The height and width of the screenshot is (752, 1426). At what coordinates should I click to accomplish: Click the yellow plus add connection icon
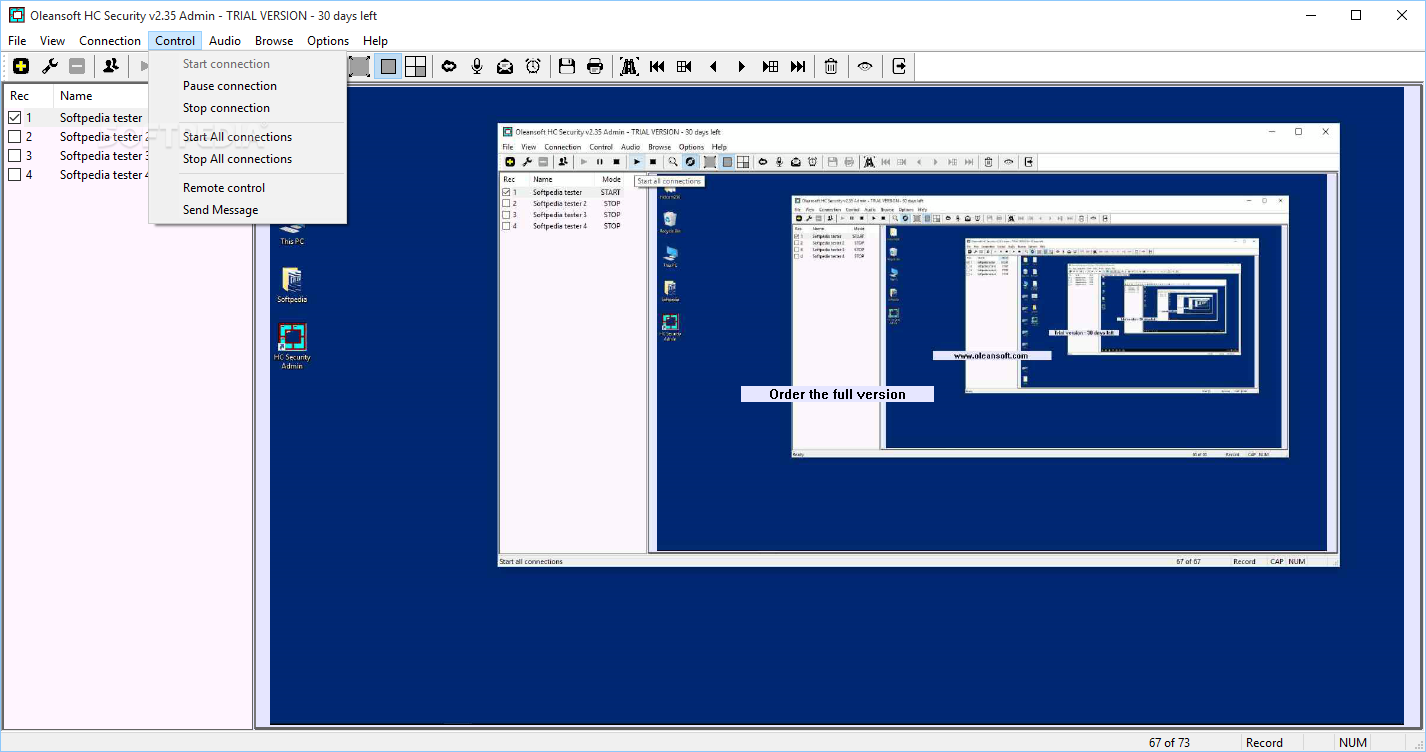21,67
